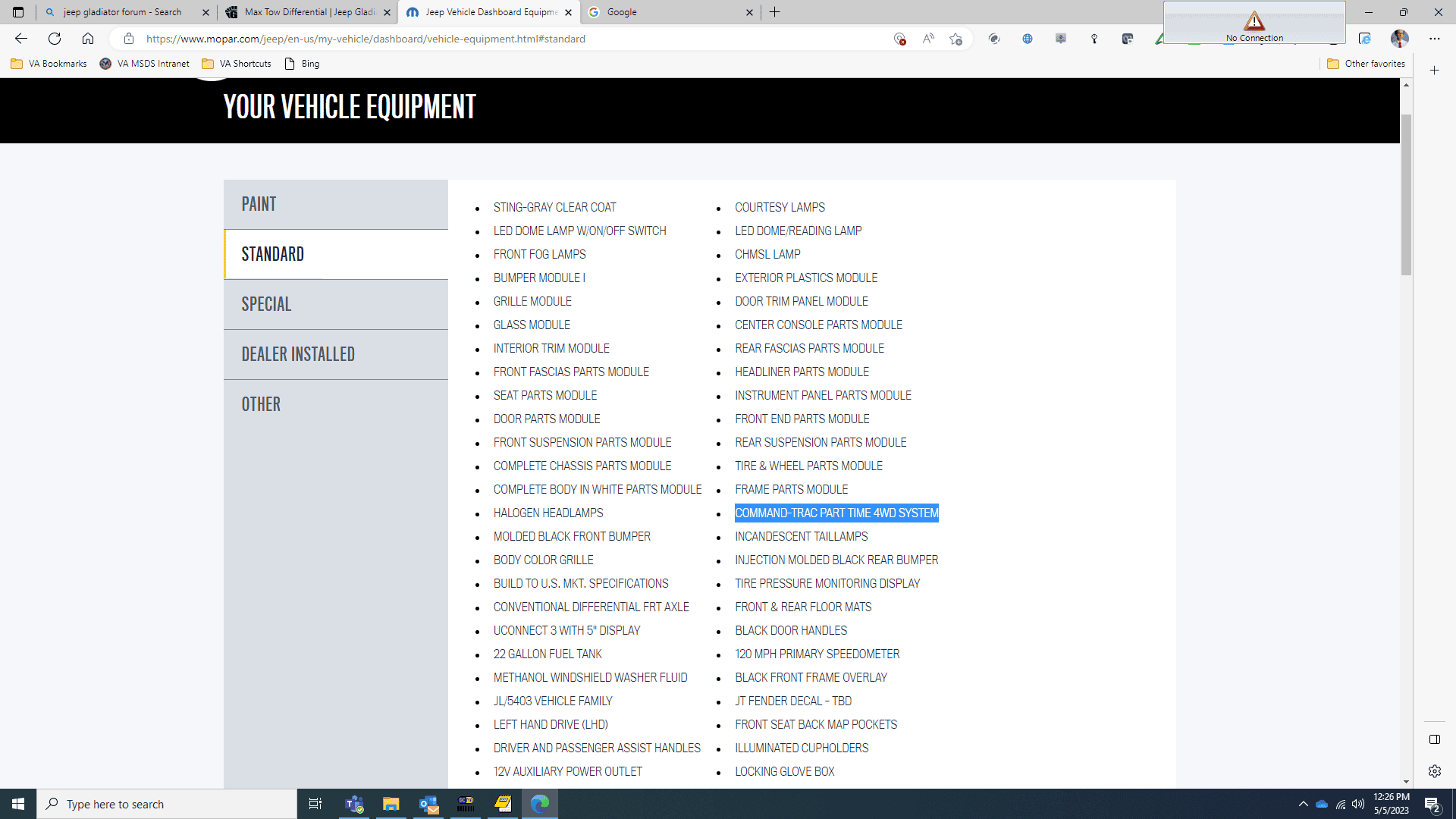Select the STANDARD equipment category

tap(336, 254)
